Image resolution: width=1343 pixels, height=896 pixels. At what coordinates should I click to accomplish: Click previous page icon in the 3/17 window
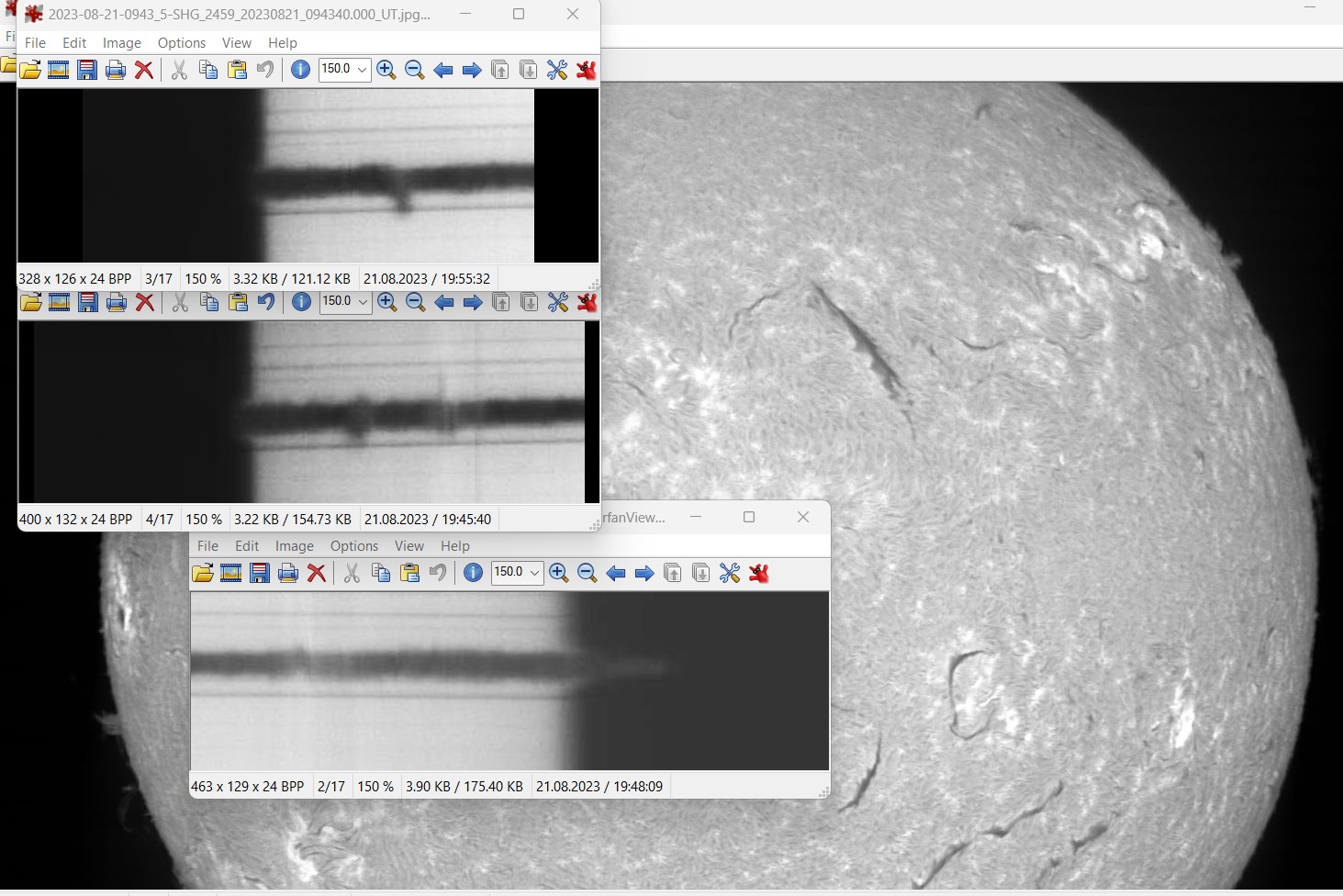(500, 70)
